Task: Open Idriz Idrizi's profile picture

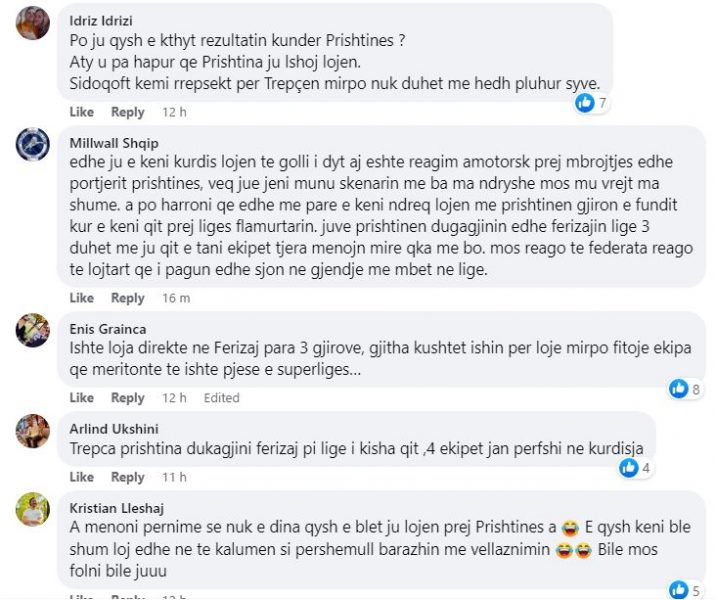Action: 32,23
